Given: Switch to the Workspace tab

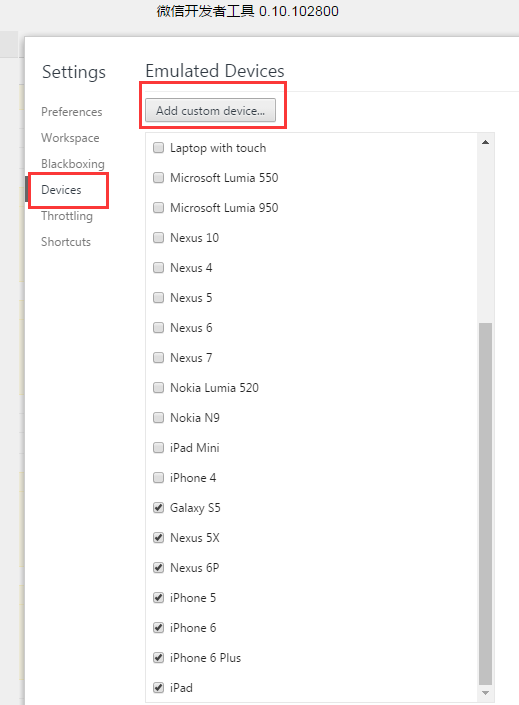Looking at the screenshot, I should click(70, 138).
